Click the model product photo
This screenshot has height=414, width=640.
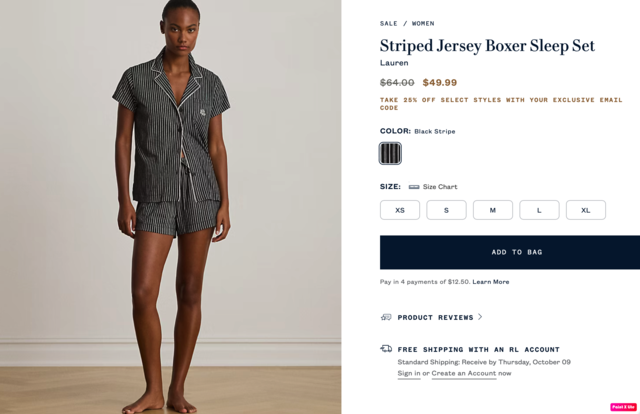[x=171, y=207]
